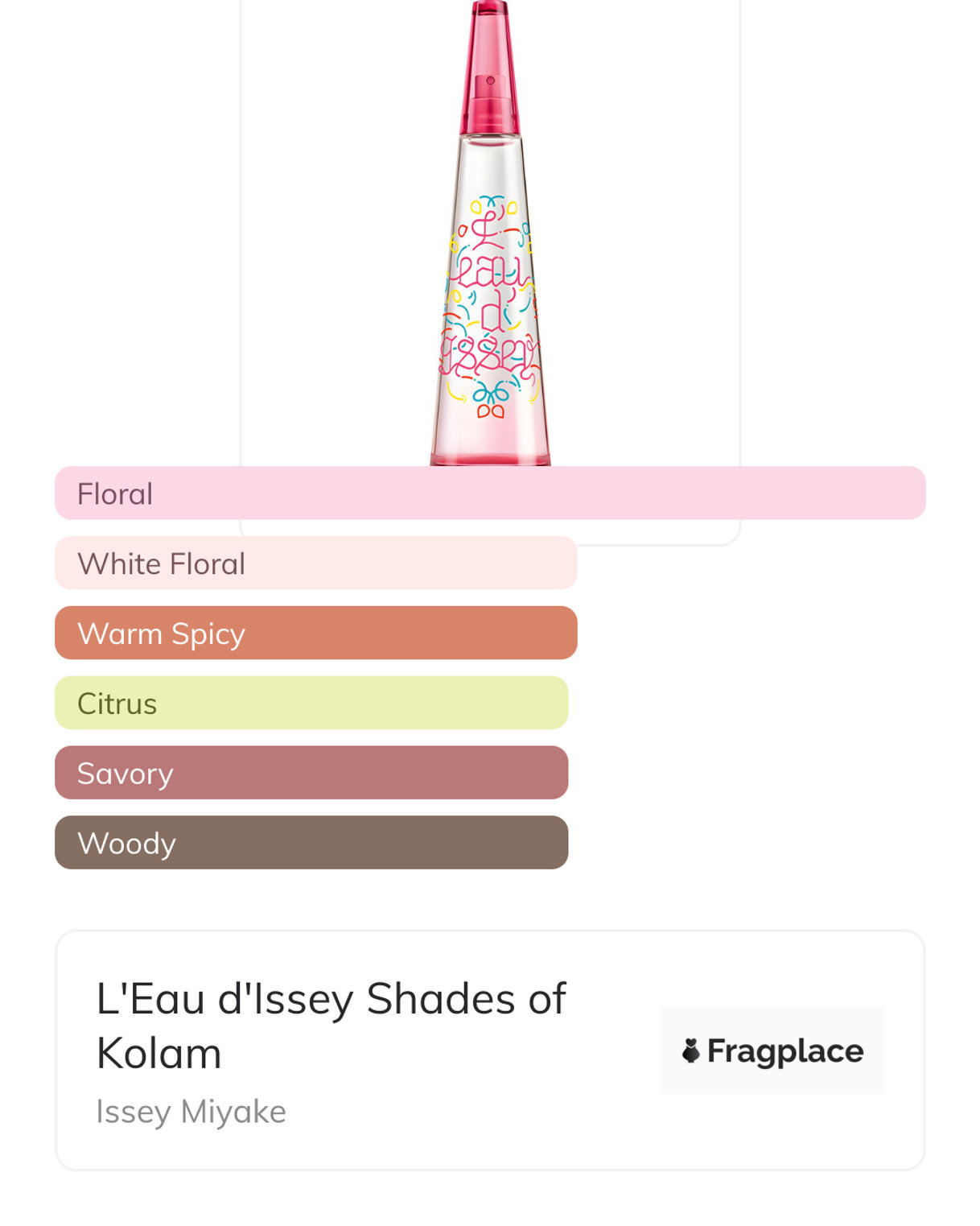Image resolution: width=980 pixels, height=1226 pixels.
Task: Click the spray nozzle on the bottle cap
Action: 490,81
